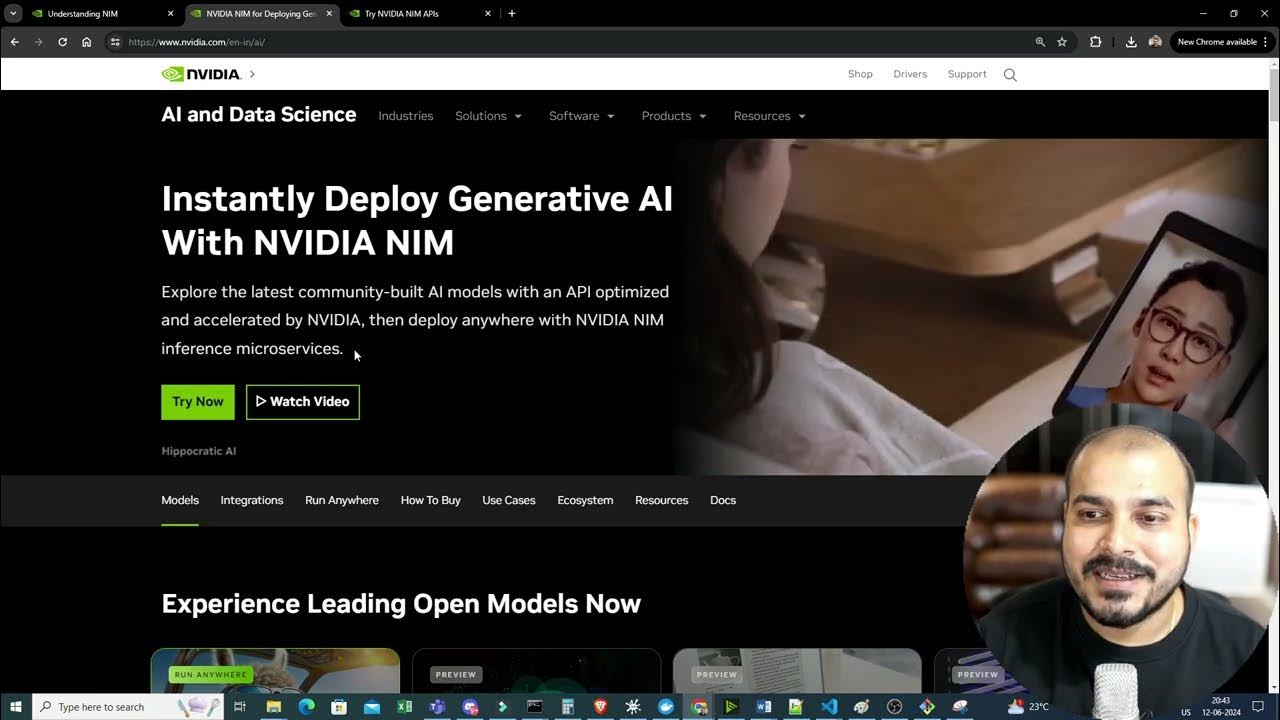The height and width of the screenshot is (720, 1280).
Task: Select the Integrations section tab
Action: [252, 500]
